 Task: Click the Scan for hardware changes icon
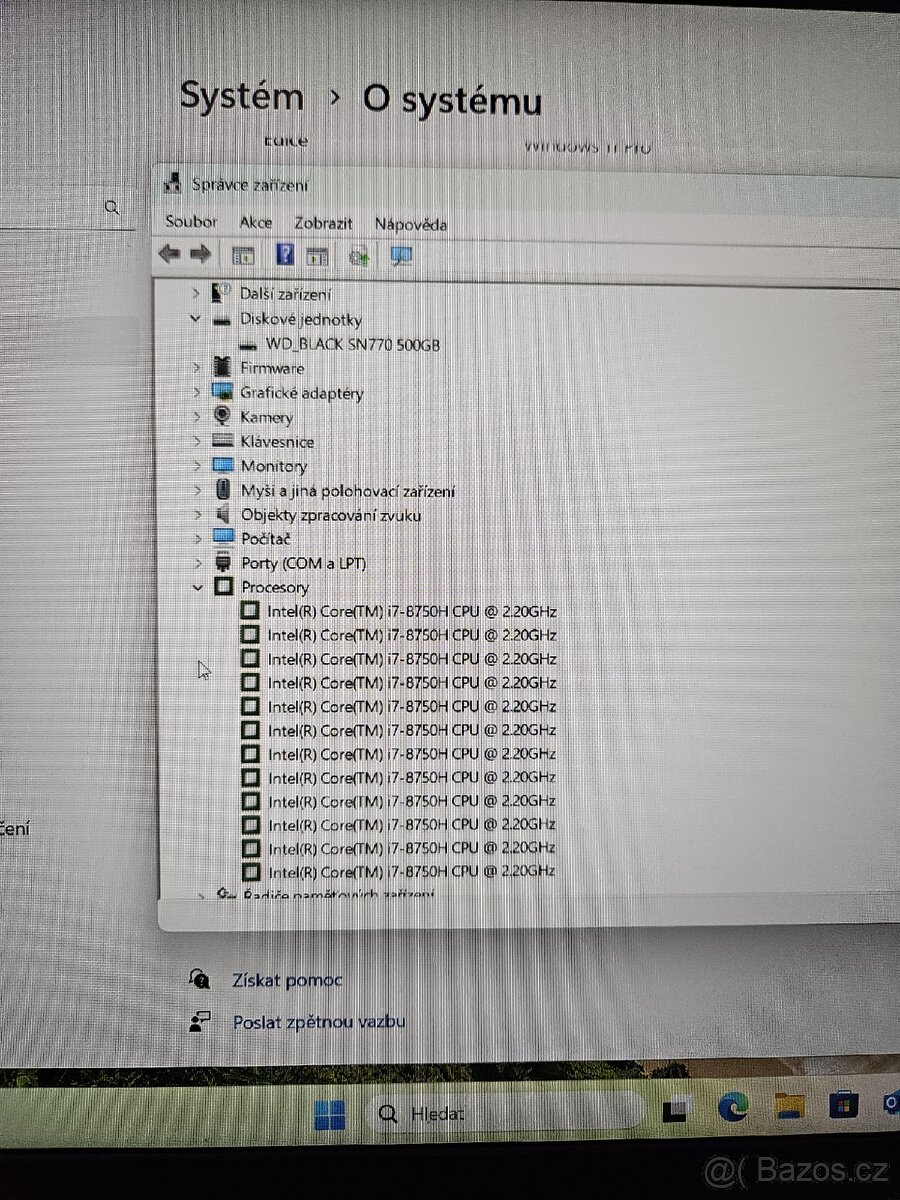(x=357, y=254)
